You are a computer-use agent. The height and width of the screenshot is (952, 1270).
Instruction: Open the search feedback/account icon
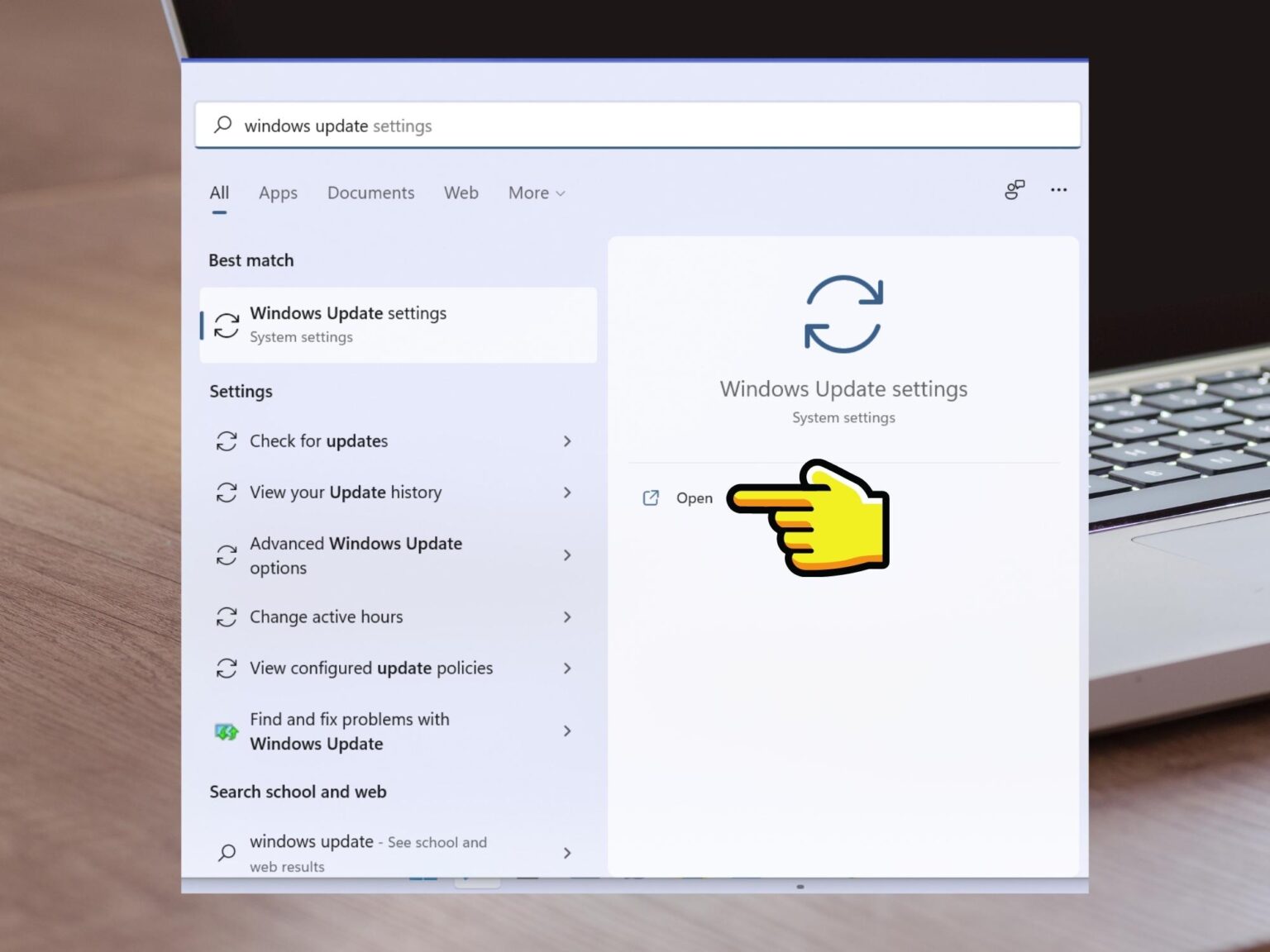click(1015, 190)
